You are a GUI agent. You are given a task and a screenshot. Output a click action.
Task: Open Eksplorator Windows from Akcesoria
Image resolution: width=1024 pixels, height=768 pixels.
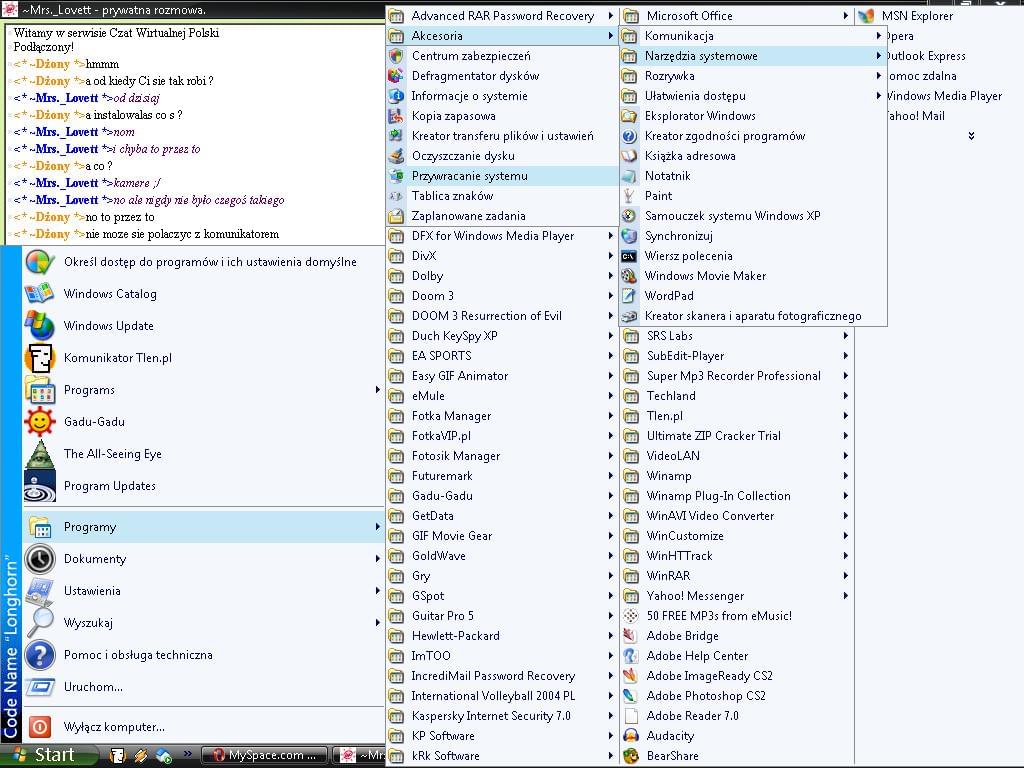753,116
